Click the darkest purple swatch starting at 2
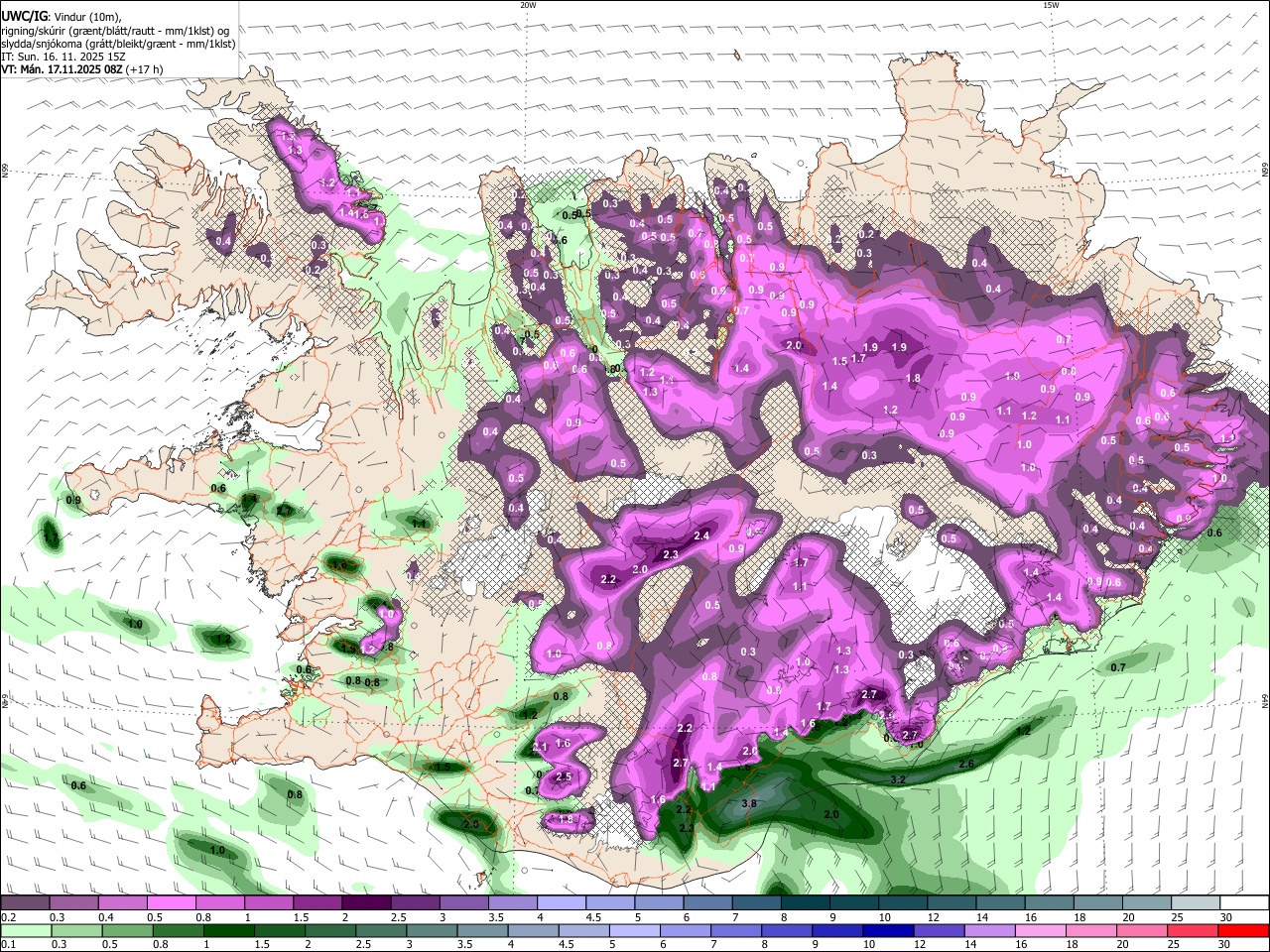This screenshot has width=1270, height=952. 366,902
